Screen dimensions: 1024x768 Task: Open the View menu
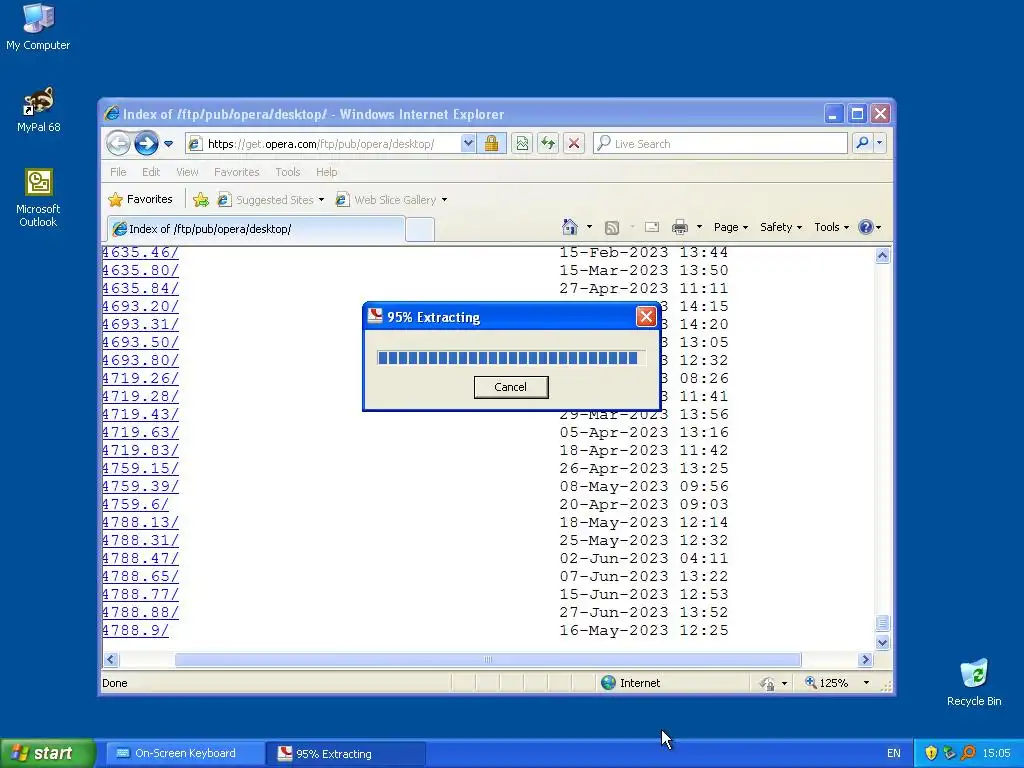pos(187,172)
